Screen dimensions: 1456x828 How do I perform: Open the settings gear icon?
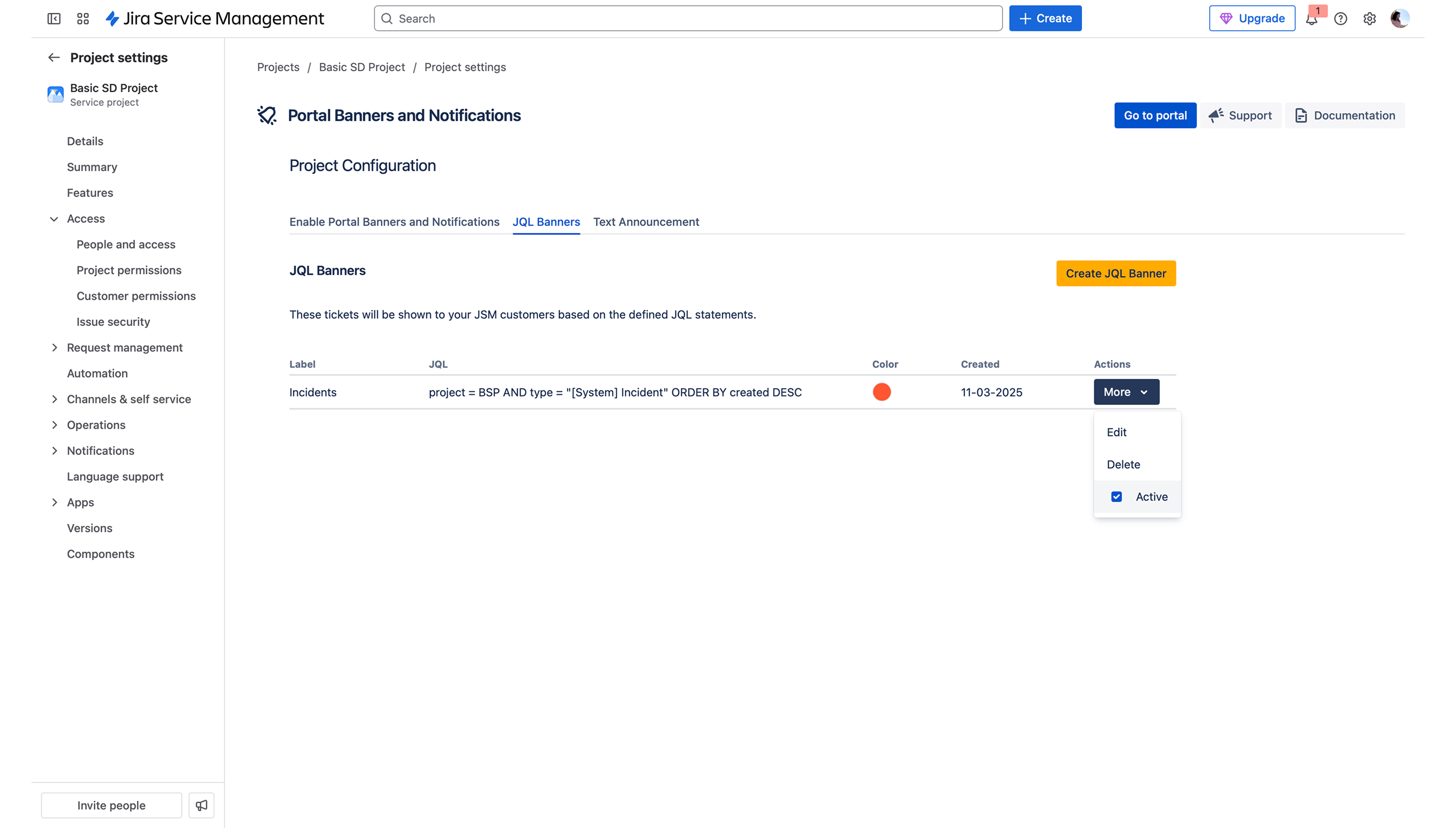point(1370,19)
